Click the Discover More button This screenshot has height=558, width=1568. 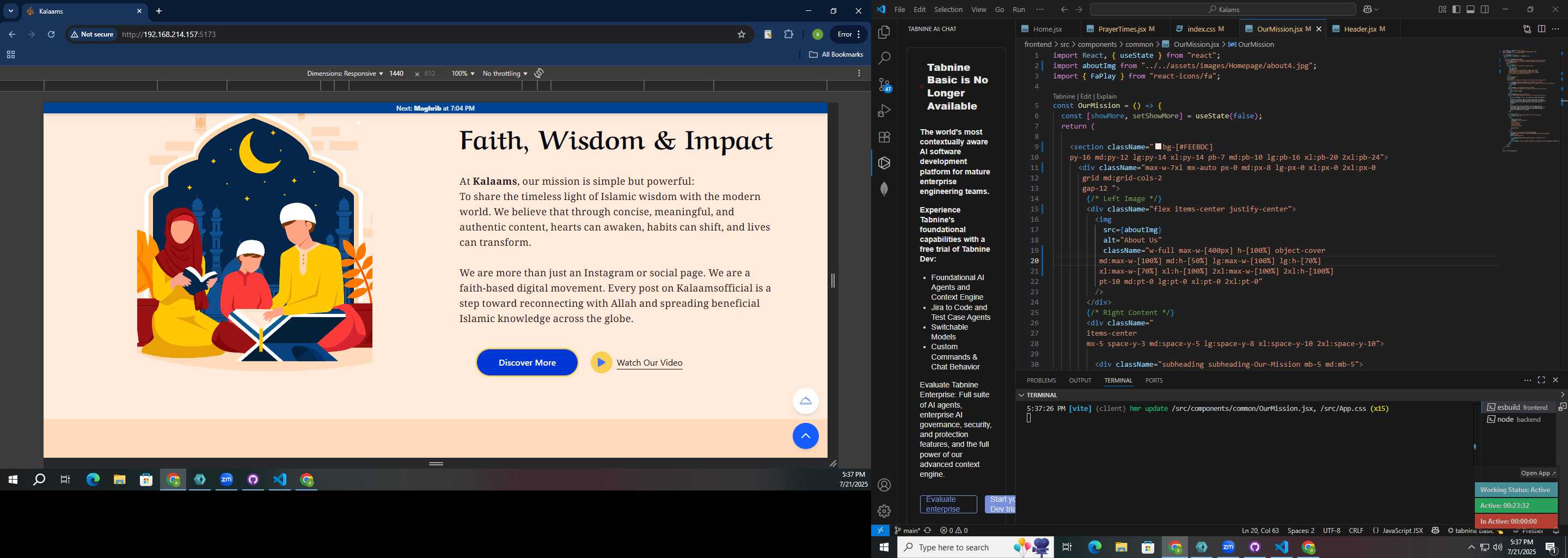coord(526,362)
